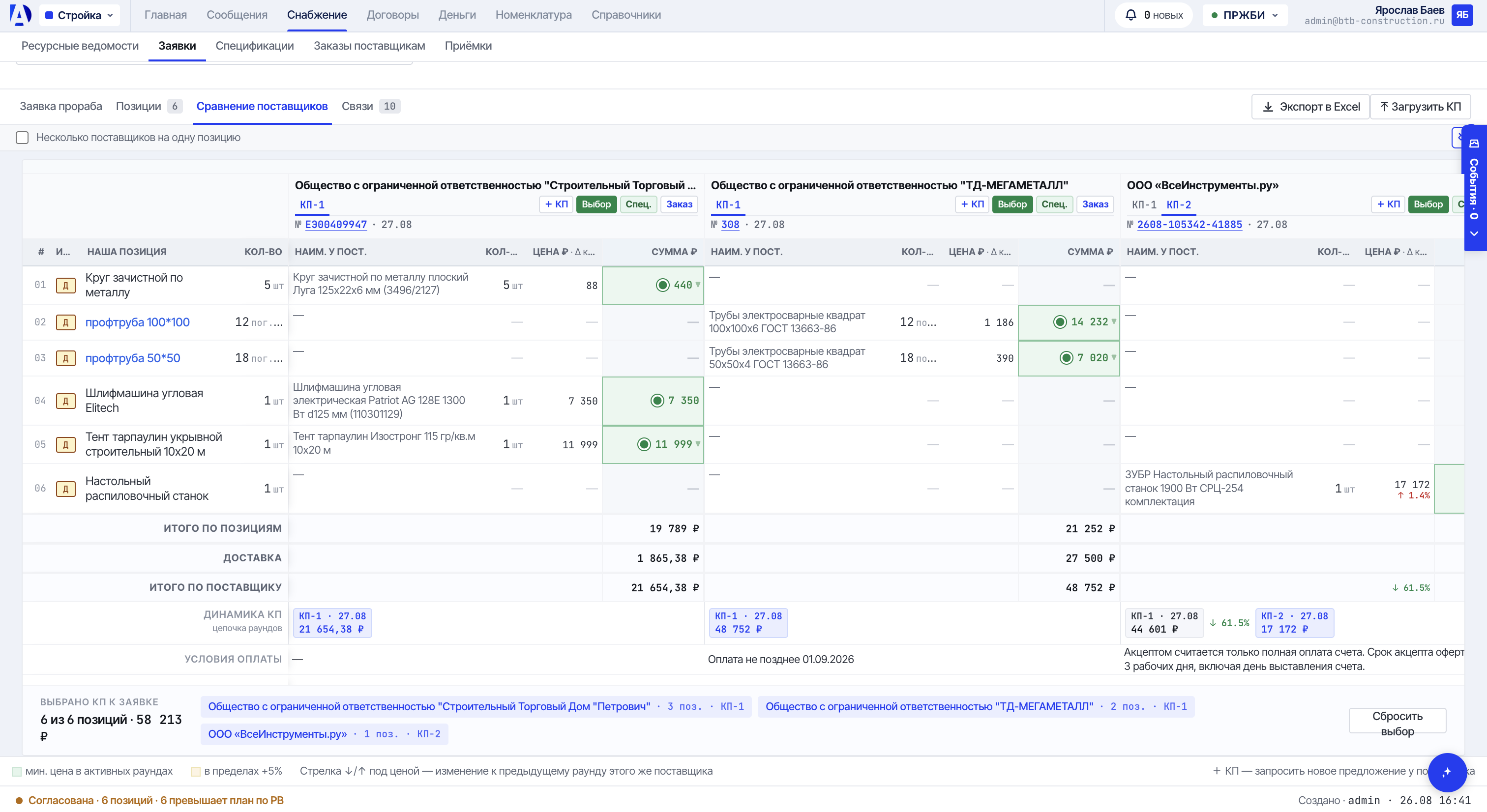
Task: Select the 440 sum radio for Круг зачистной
Action: [662, 285]
